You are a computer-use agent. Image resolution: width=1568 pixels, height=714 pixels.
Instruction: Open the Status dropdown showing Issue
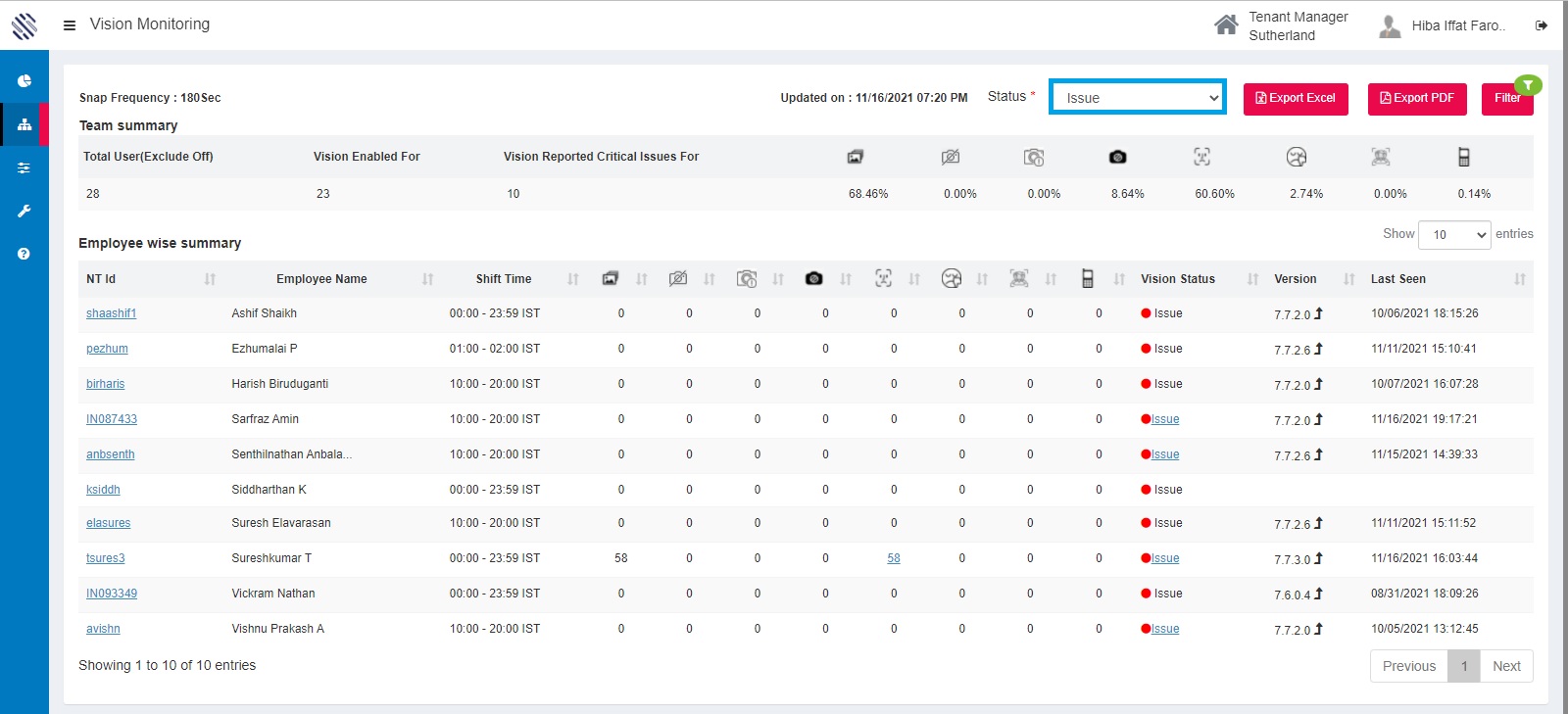click(1137, 97)
